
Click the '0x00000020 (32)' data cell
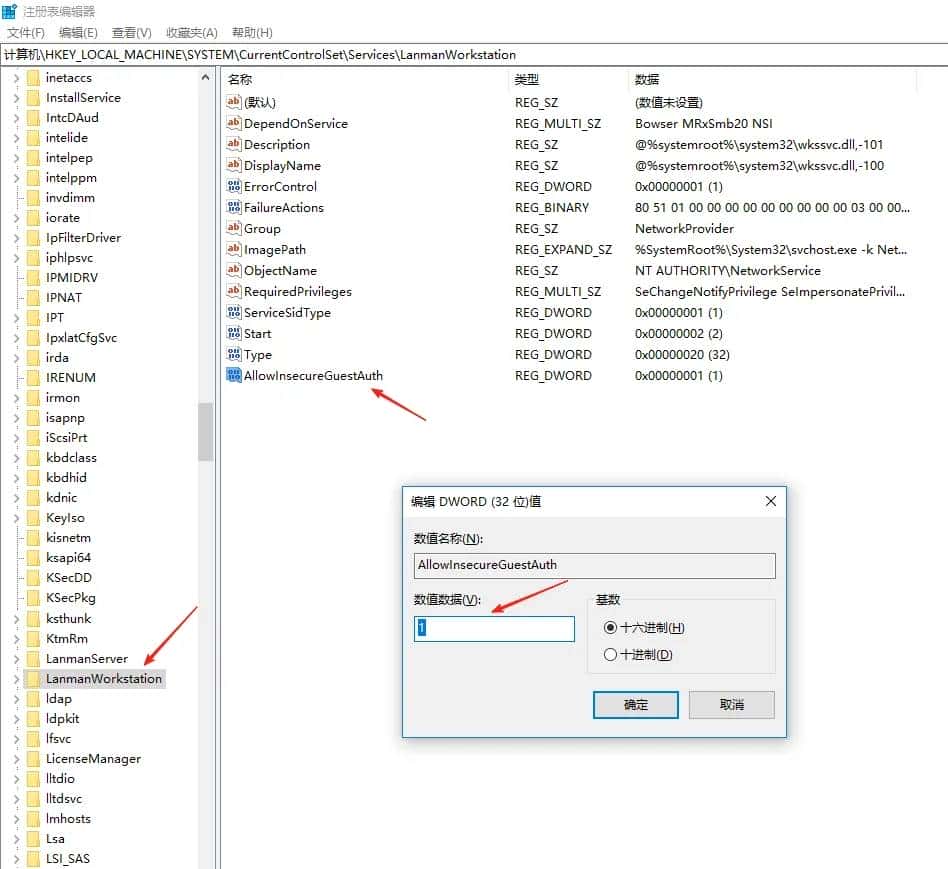coord(682,355)
